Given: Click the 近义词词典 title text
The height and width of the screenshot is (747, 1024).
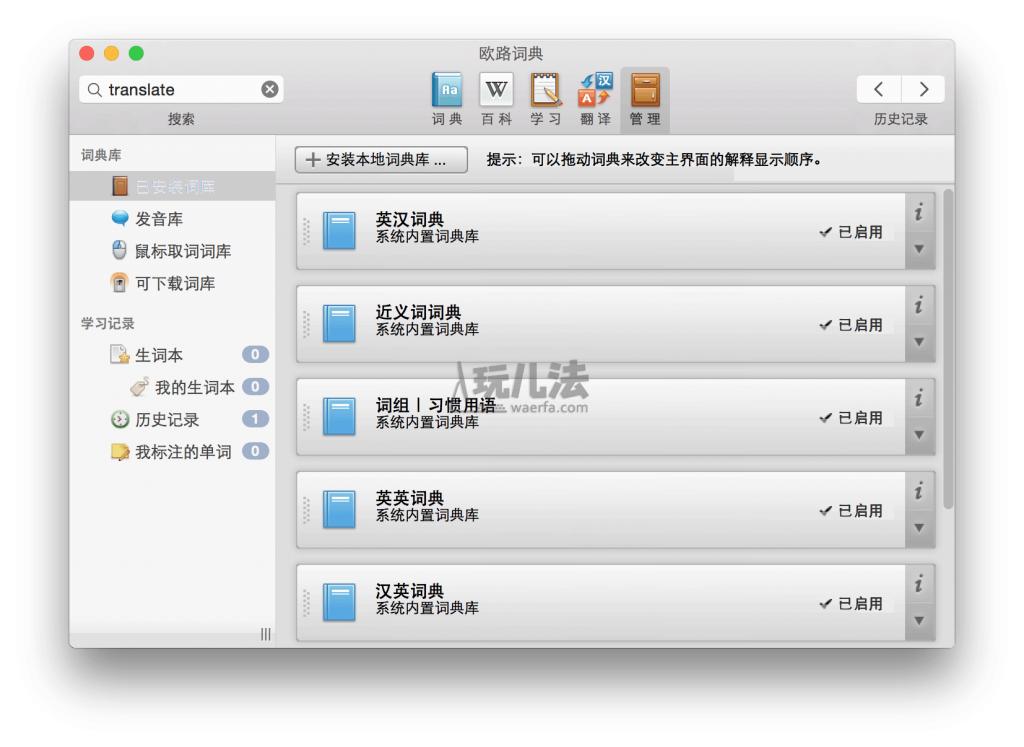Looking at the screenshot, I should 419,312.
